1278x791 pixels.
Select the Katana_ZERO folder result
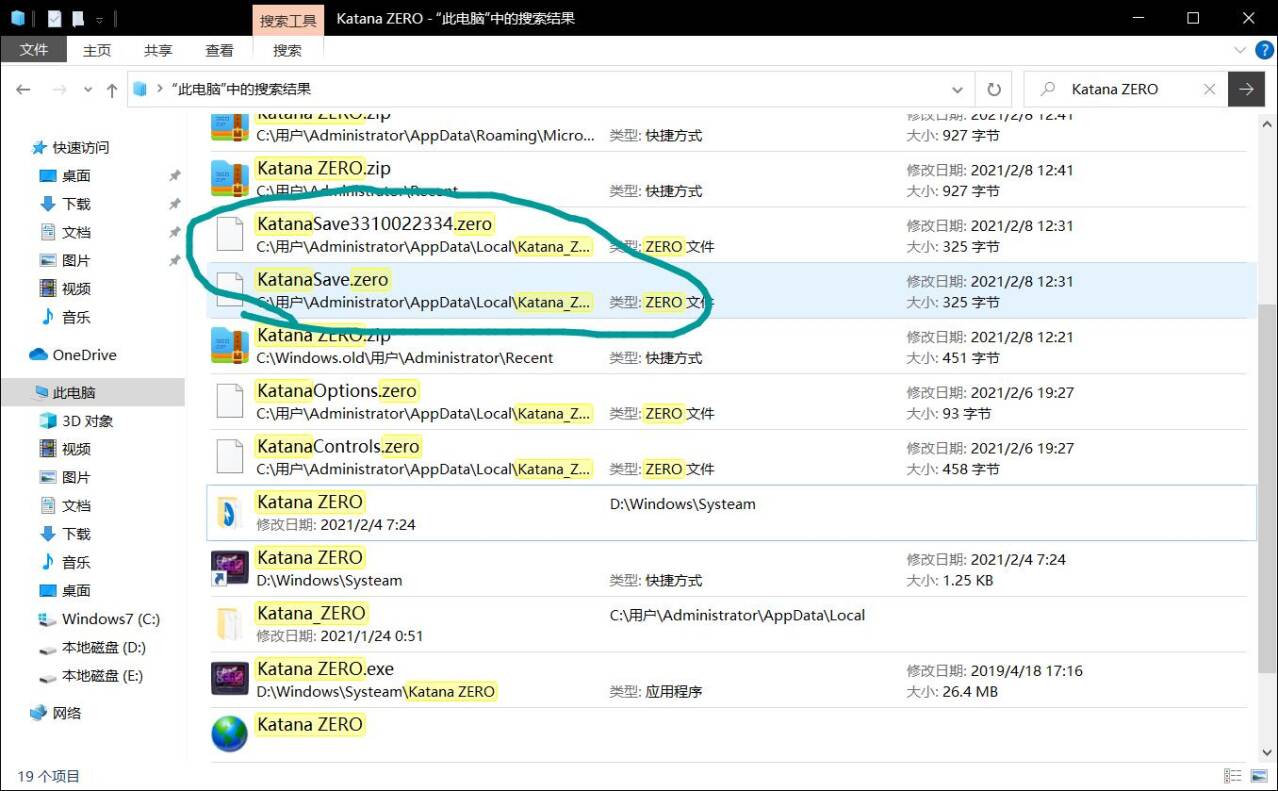[x=731, y=624]
